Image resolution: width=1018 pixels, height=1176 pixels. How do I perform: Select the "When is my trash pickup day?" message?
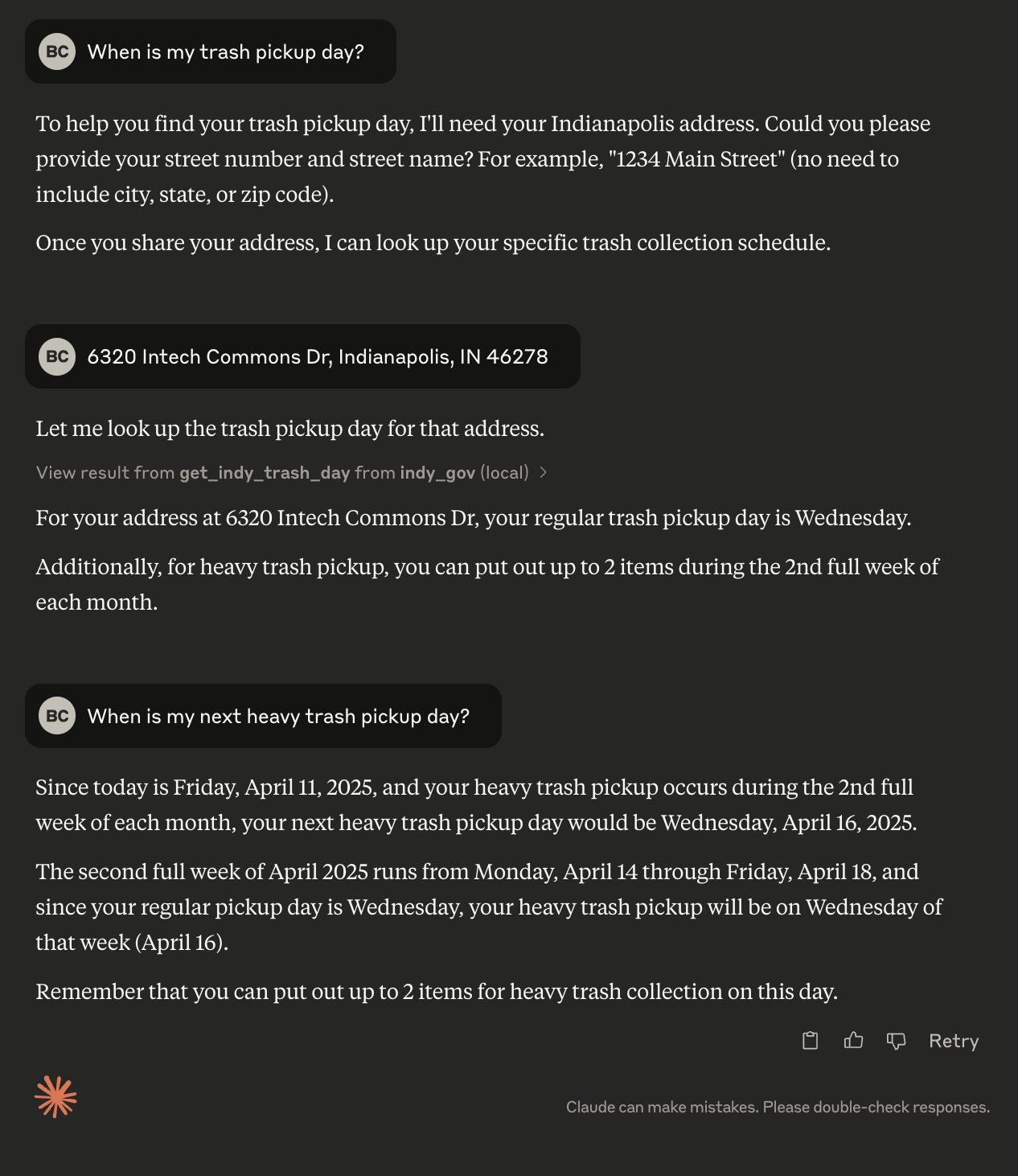click(x=225, y=52)
